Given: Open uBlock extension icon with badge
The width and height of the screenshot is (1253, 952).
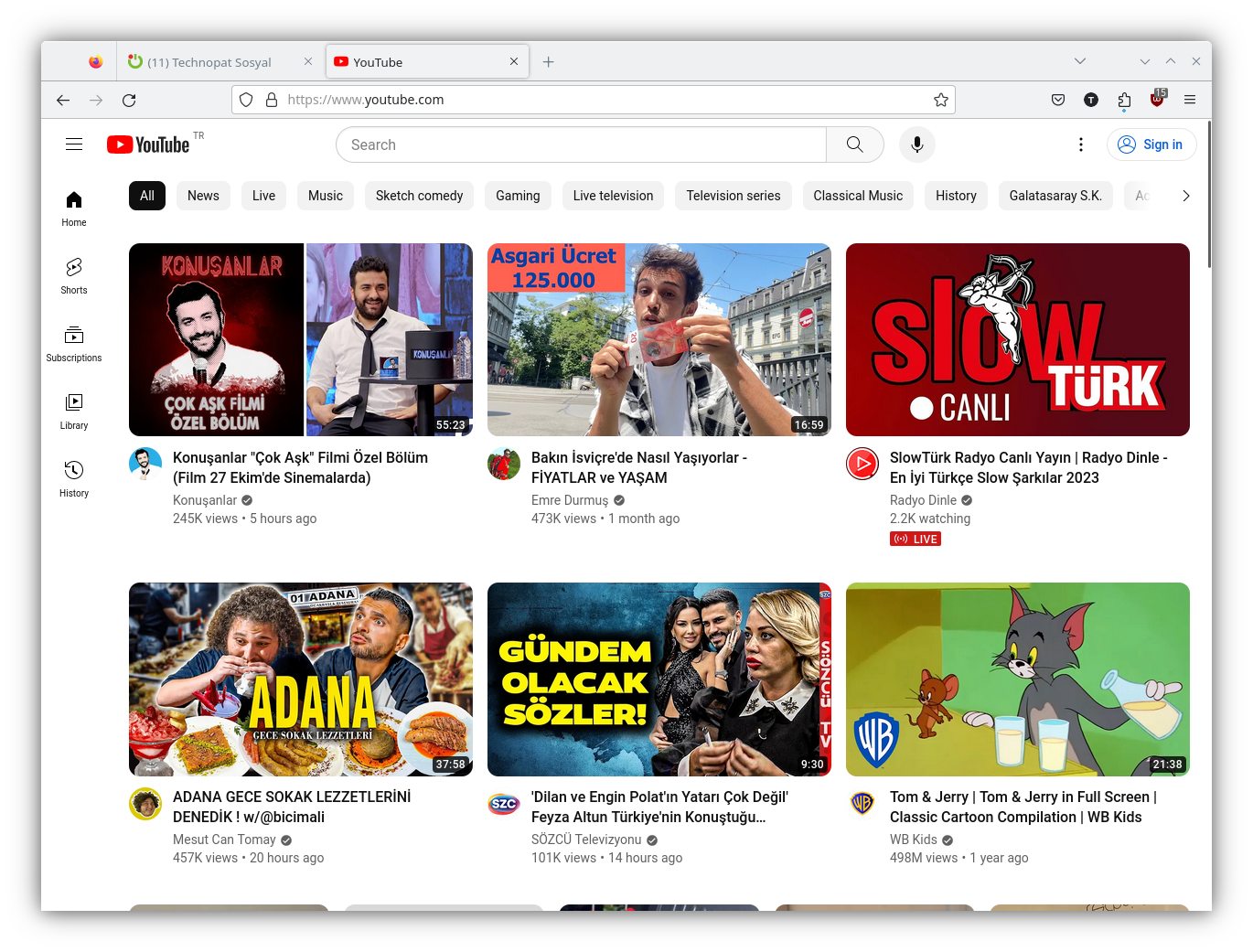Looking at the screenshot, I should pos(1157,99).
